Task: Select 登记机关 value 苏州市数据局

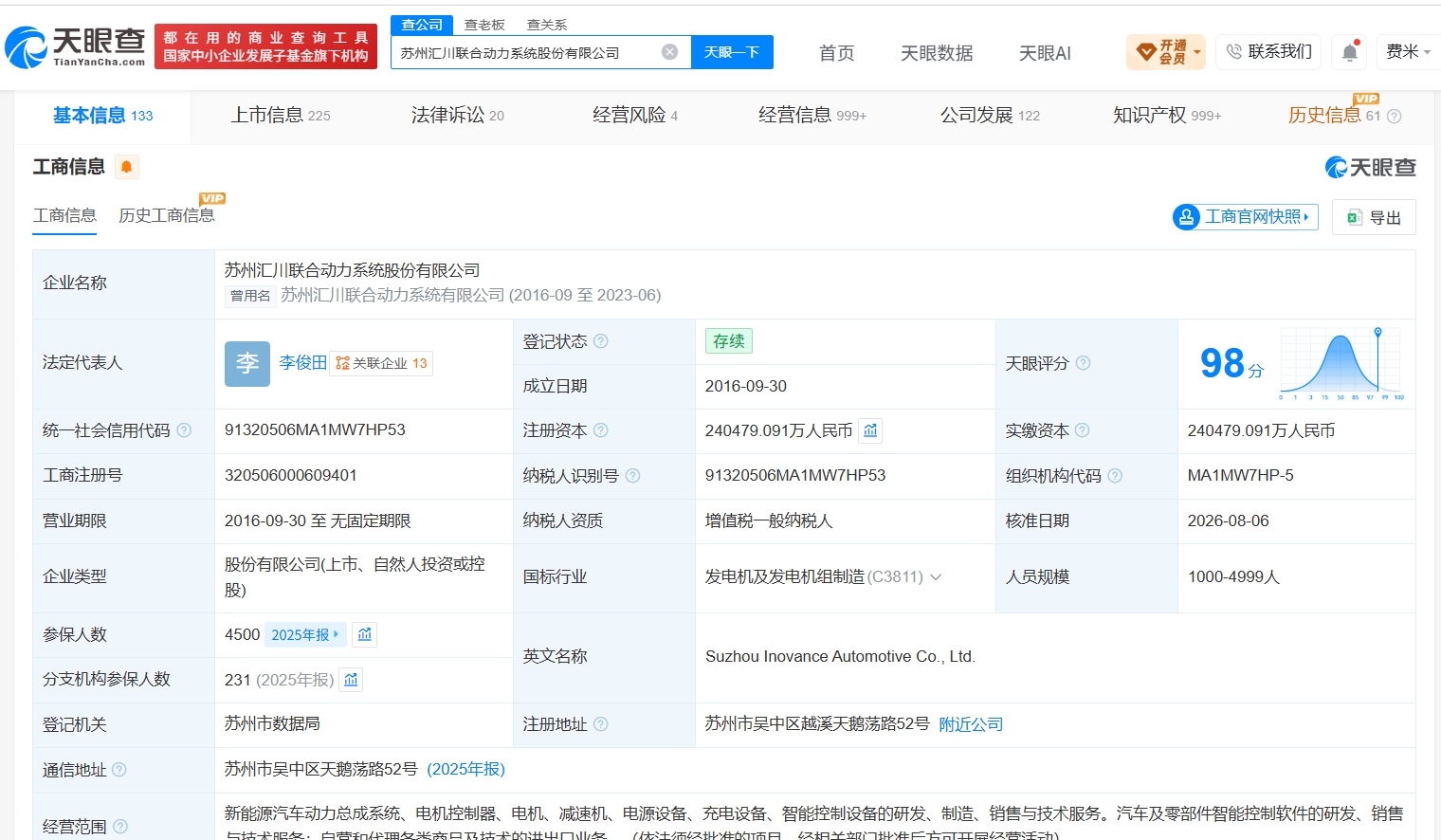Action: click(272, 724)
